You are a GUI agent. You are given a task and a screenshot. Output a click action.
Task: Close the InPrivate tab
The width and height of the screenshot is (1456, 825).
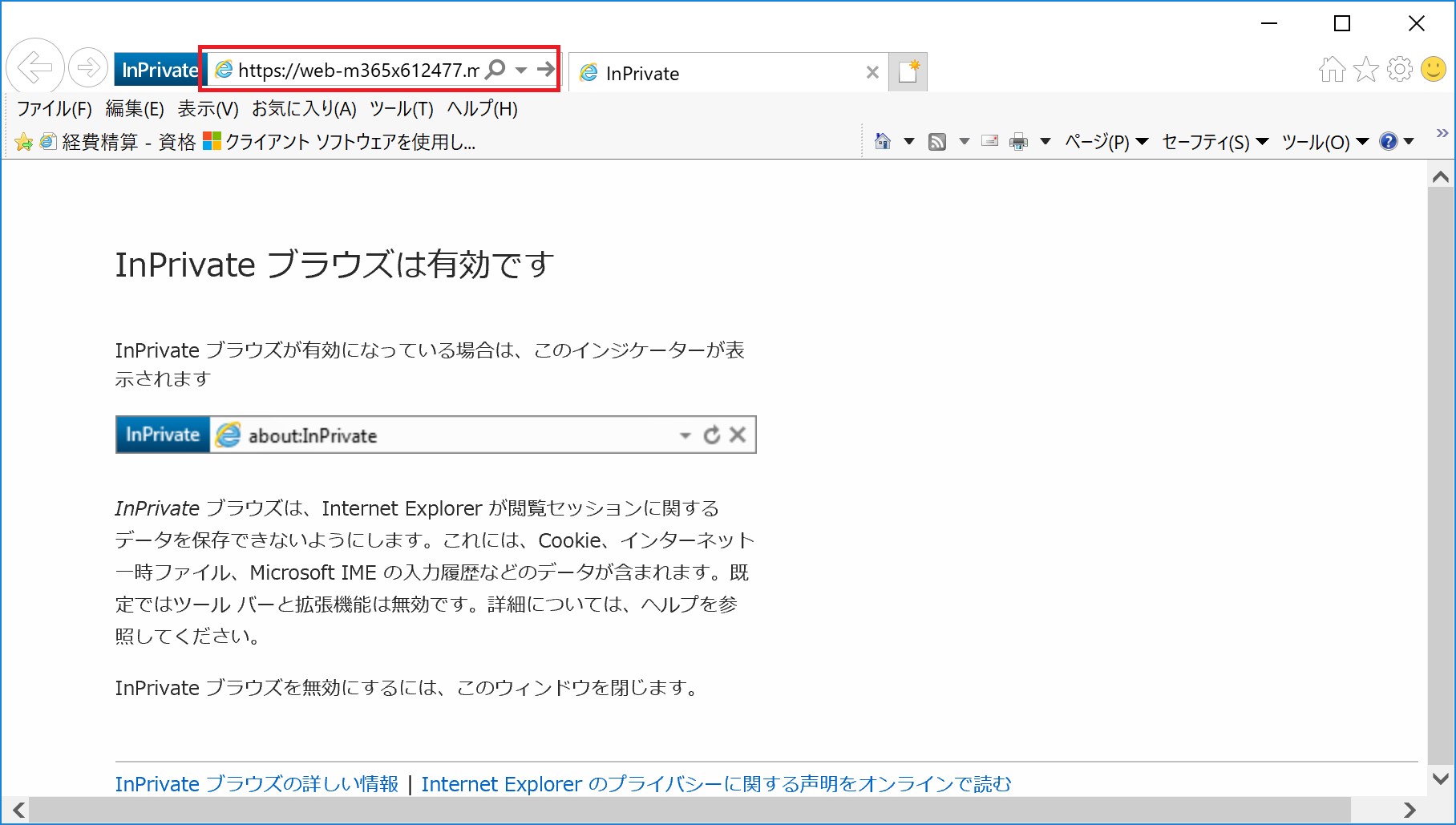872,73
